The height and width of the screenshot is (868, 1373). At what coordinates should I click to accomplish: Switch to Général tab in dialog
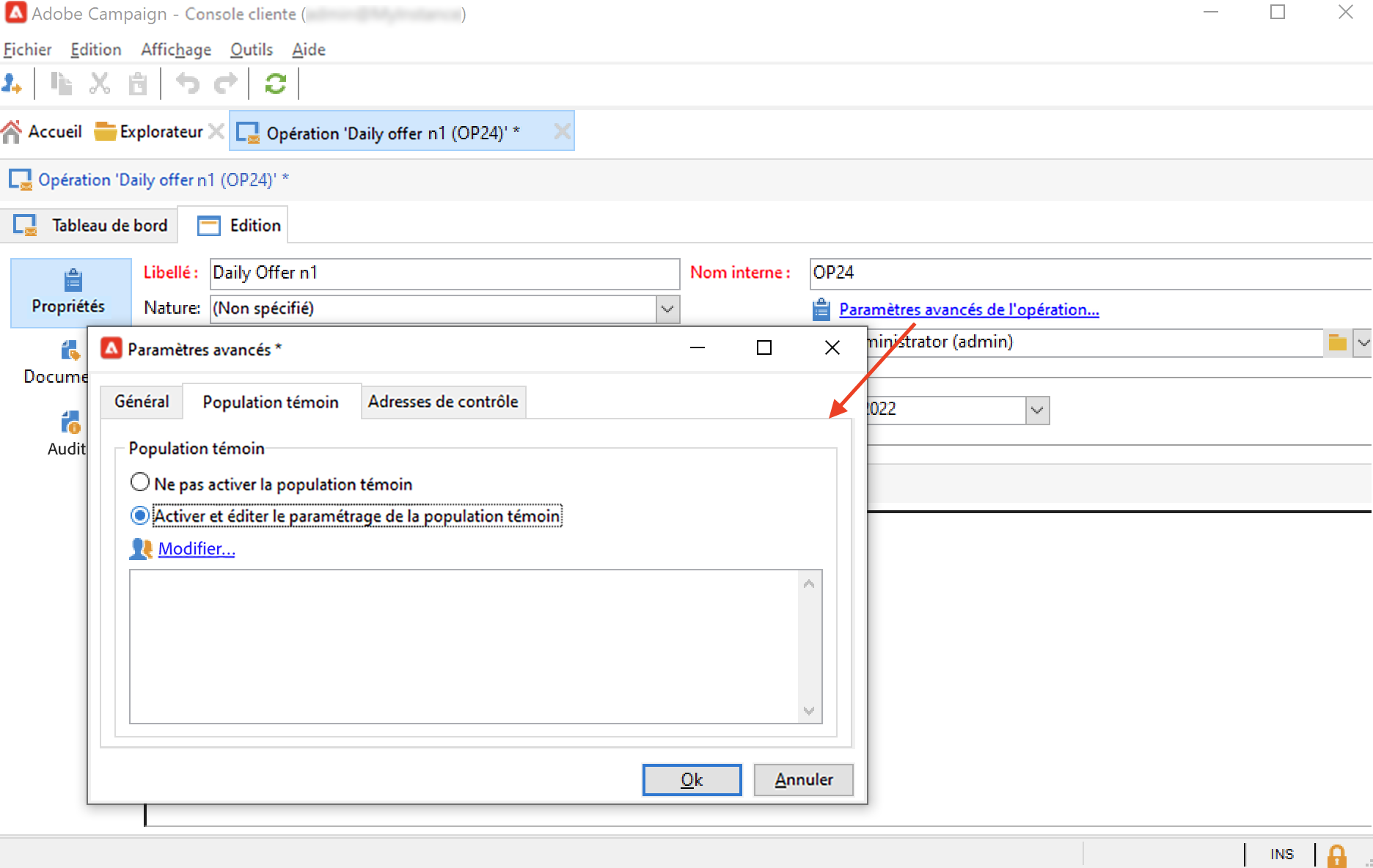point(142,402)
